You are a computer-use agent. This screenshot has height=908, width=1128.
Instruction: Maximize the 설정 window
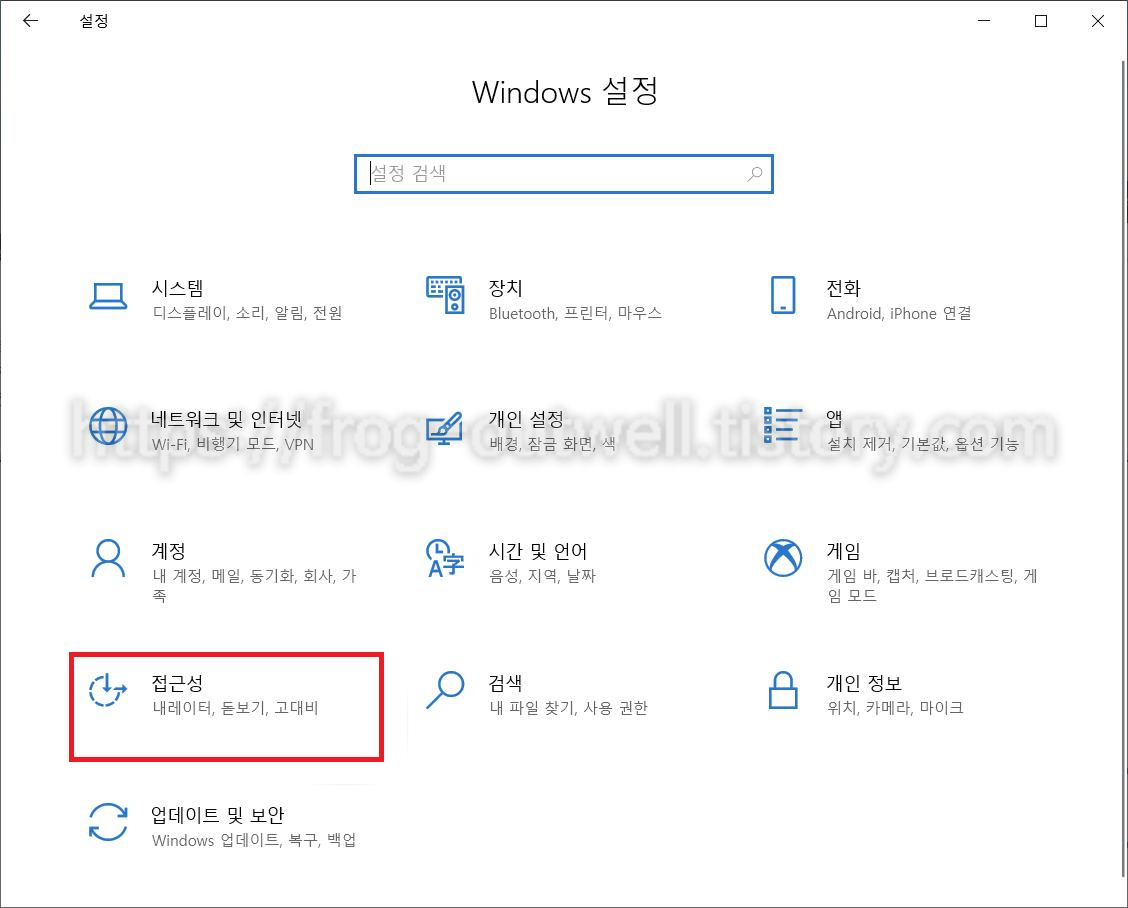(x=1040, y=21)
